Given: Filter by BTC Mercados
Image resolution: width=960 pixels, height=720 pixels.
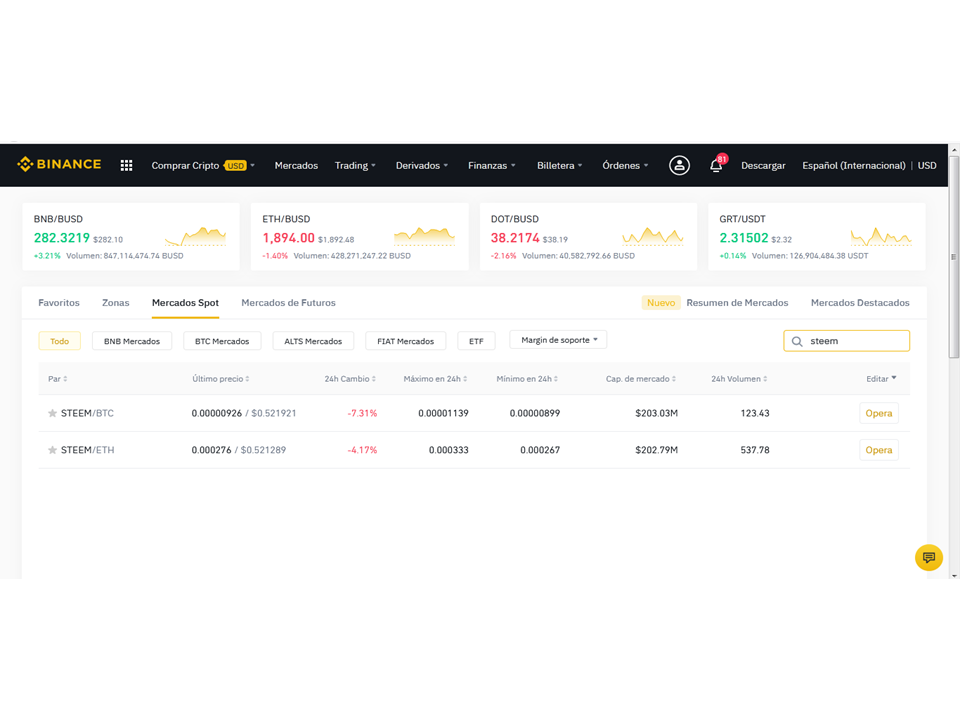Looking at the screenshot, I should coord(222,341).
